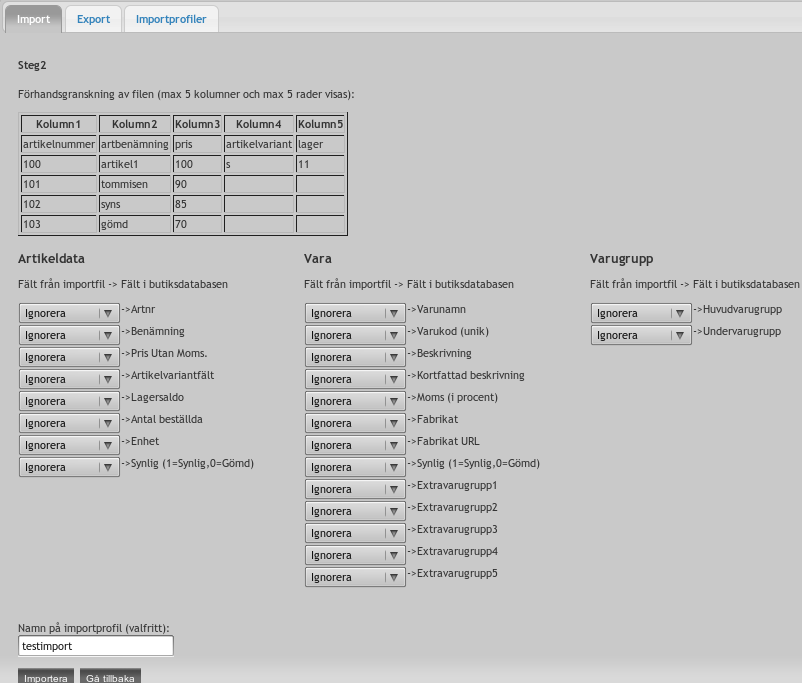This screenshot has width=802, height=683.
Task: Click the '85' price cell
Action: [x=197, y=204]
